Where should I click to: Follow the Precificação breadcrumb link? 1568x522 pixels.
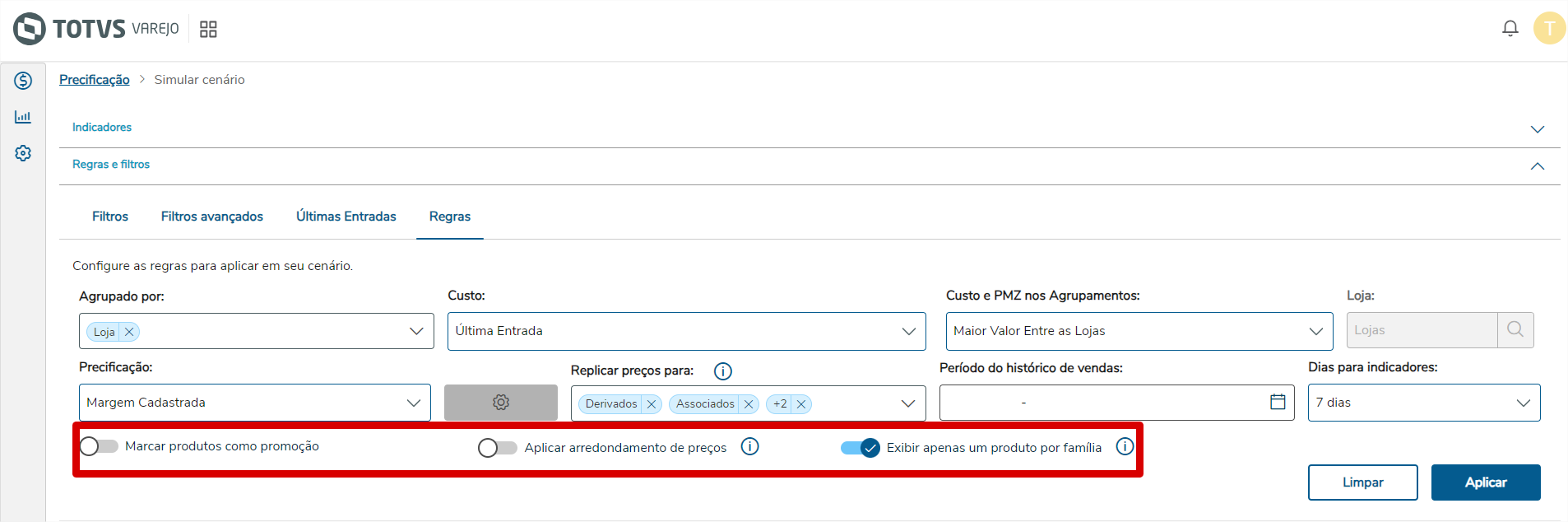pyautogui.click(x=94, y=80)
